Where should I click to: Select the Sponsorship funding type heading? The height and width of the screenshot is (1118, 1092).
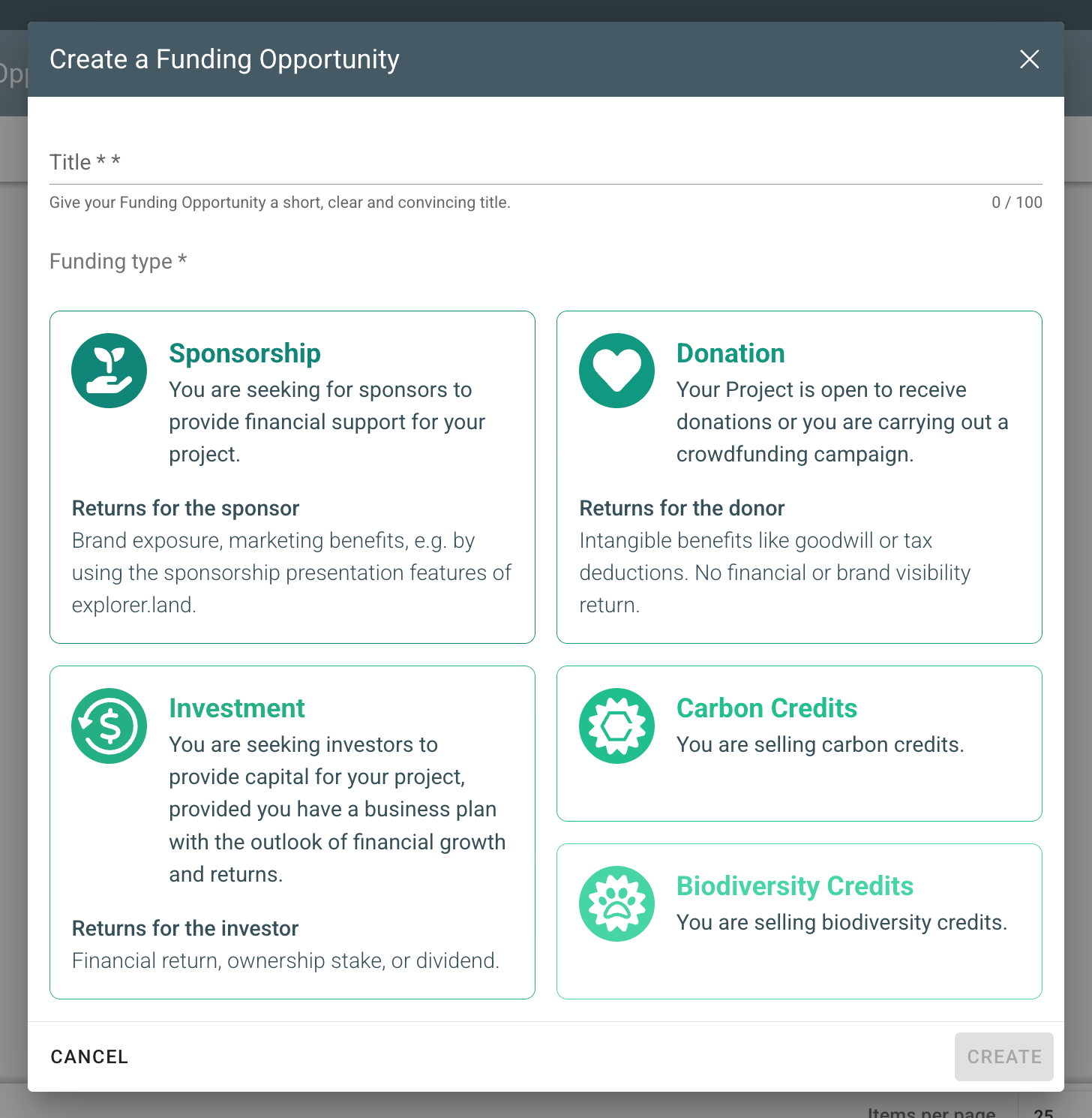244,353
